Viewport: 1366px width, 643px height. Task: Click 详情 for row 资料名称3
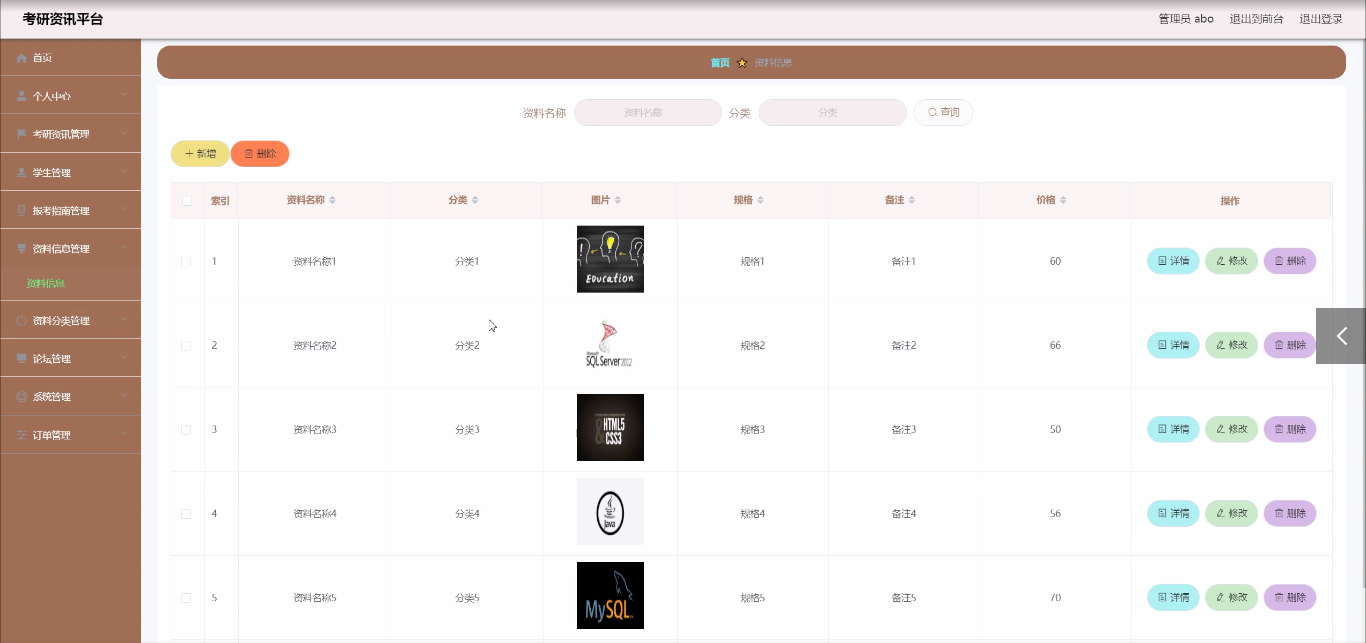[1173, 429]
